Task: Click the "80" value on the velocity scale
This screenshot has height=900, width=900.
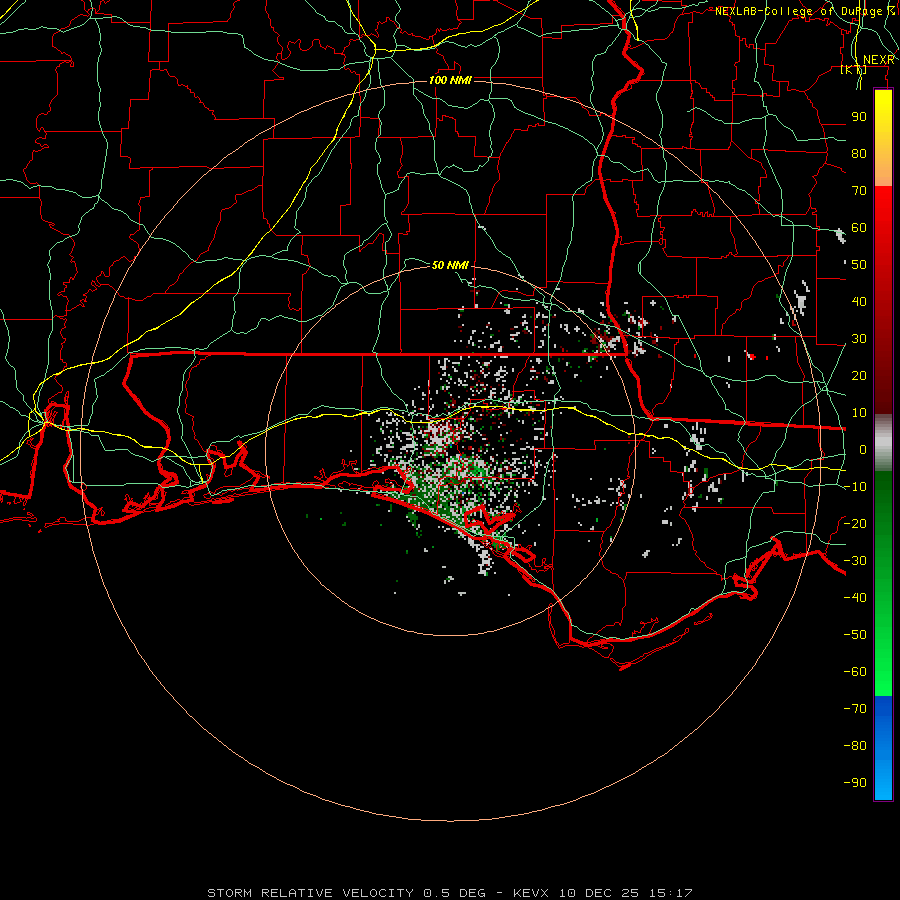Action: (859, 154)
